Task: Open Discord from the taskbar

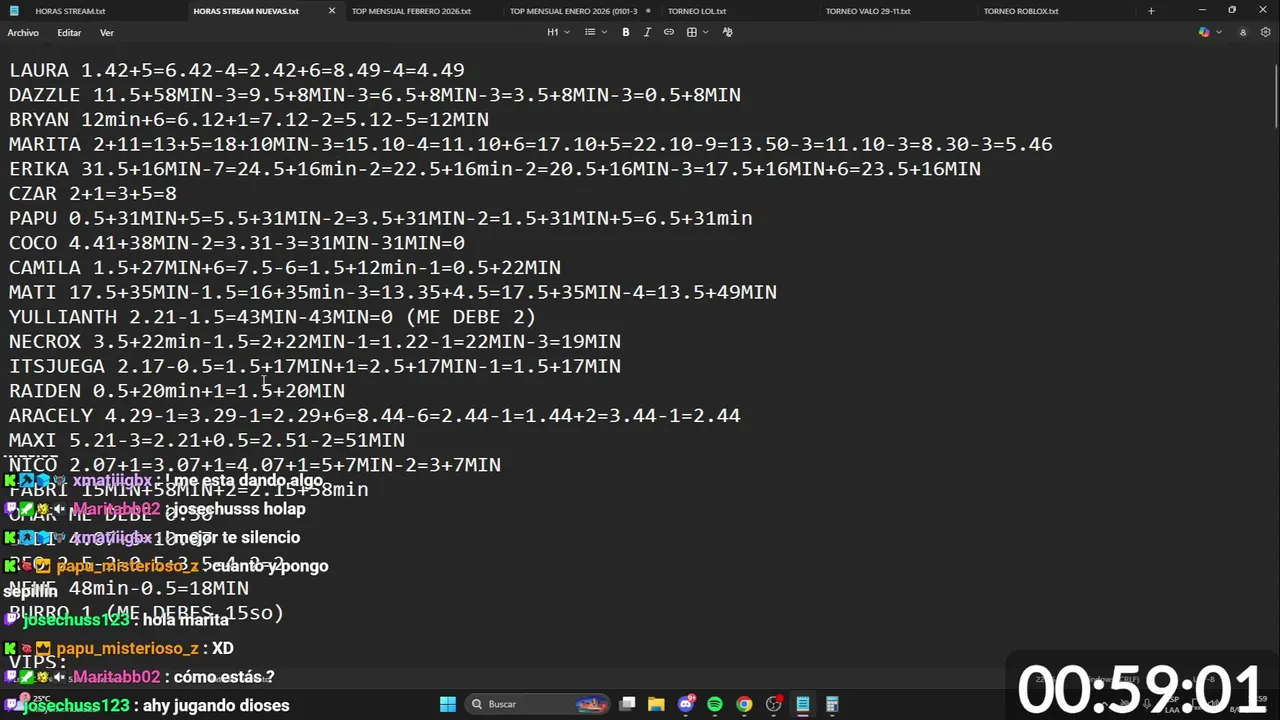Action: 686,704
